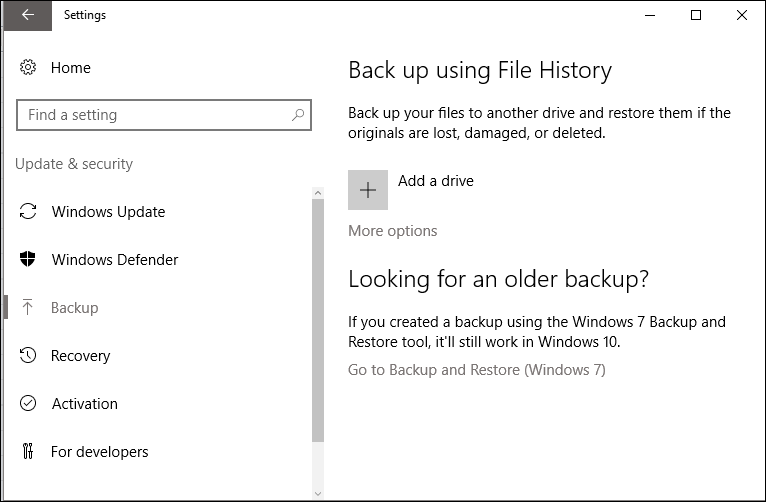Open the Activation settings page
The height and width of the screenshot is (502, 766).
pyautogui.click(x=85, y=404)
